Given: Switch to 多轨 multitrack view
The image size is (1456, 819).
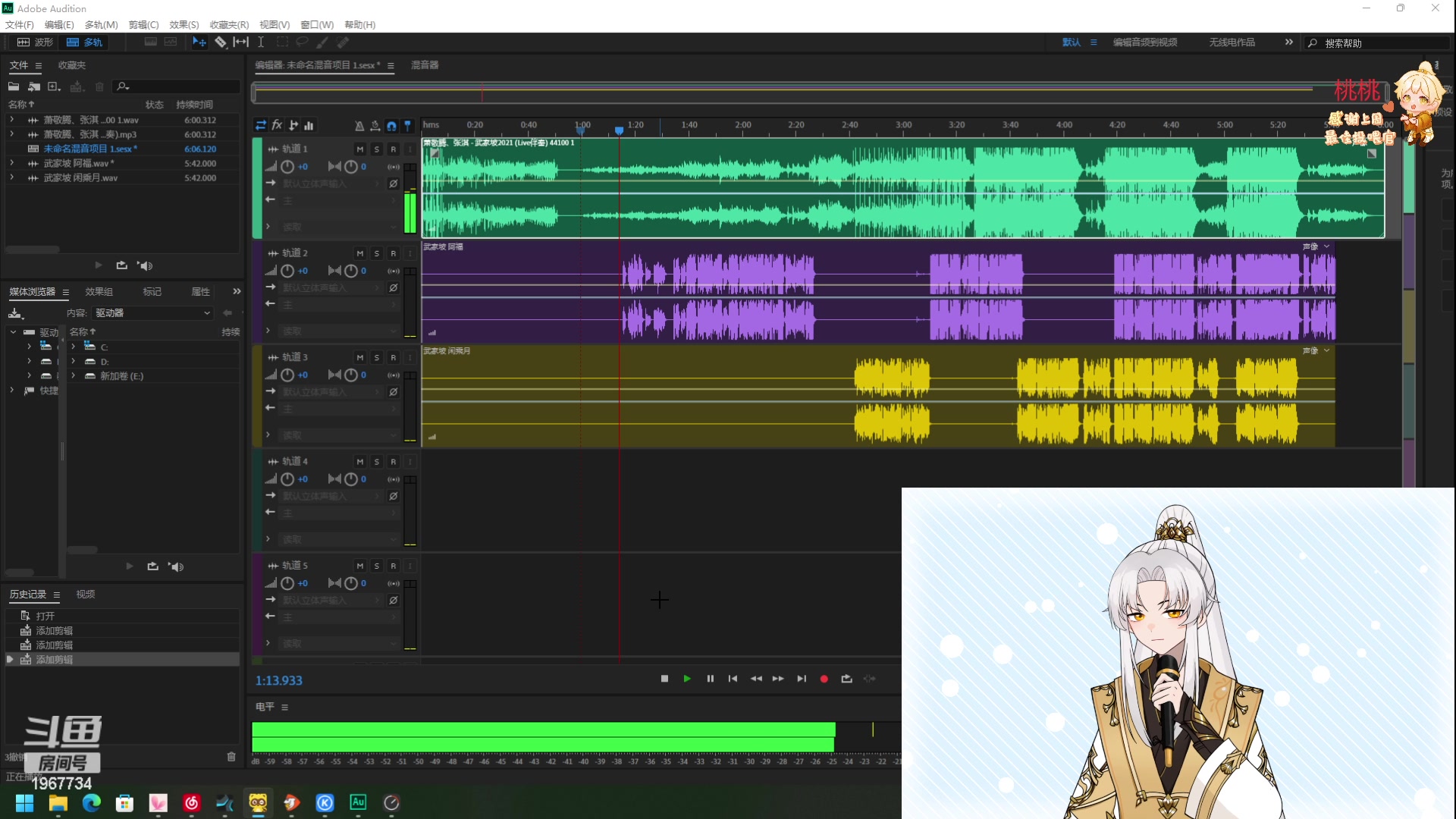Looking at the screenshot, I should coord(84,42).
